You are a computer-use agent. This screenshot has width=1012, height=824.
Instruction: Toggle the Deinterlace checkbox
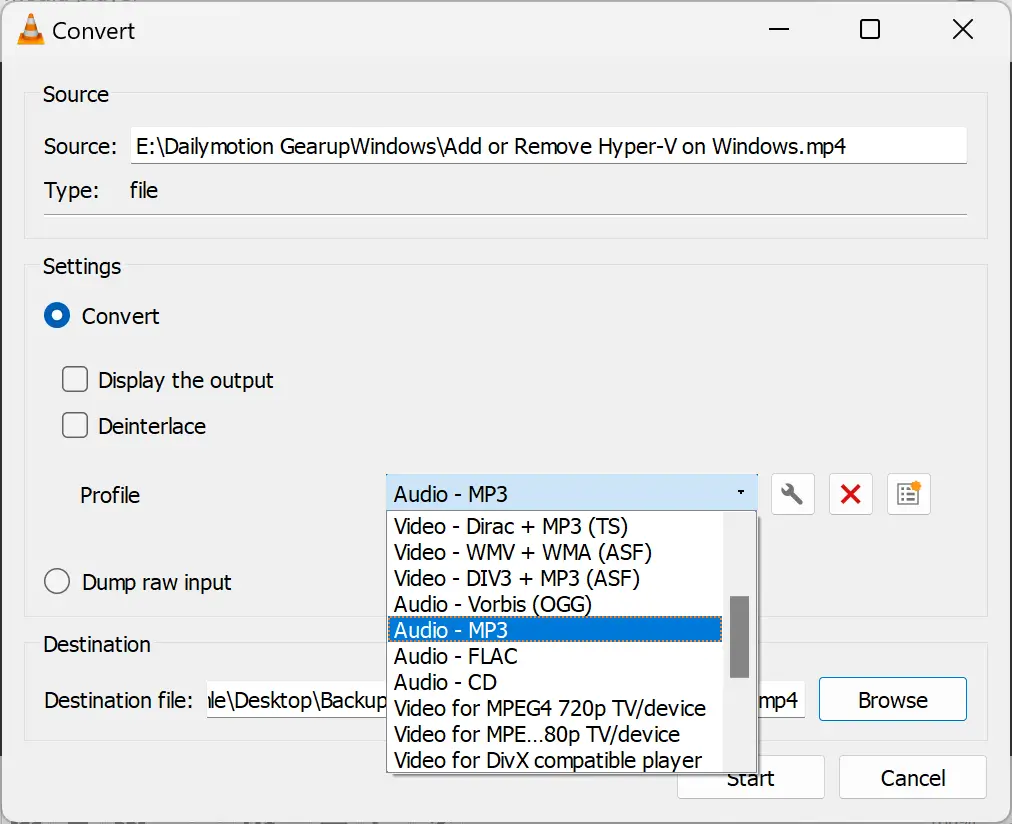[75, 426]
